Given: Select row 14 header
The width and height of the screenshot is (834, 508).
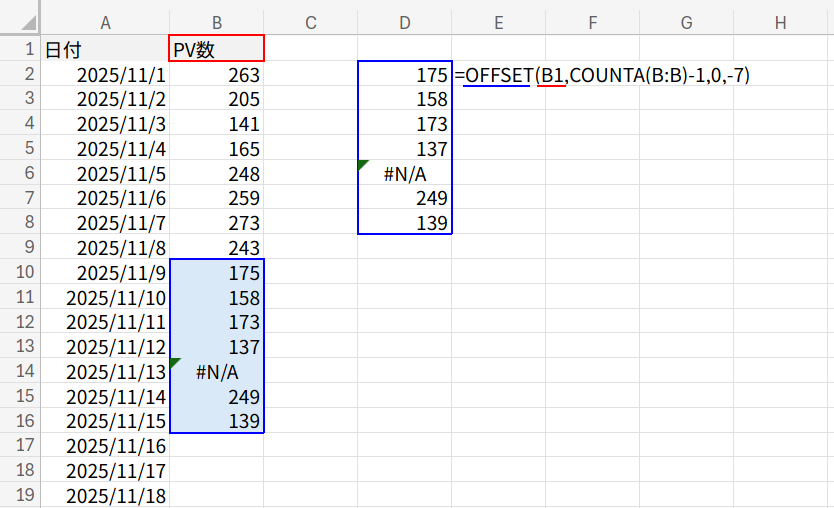Looking at the screenshot, I should tap(20, 372).
